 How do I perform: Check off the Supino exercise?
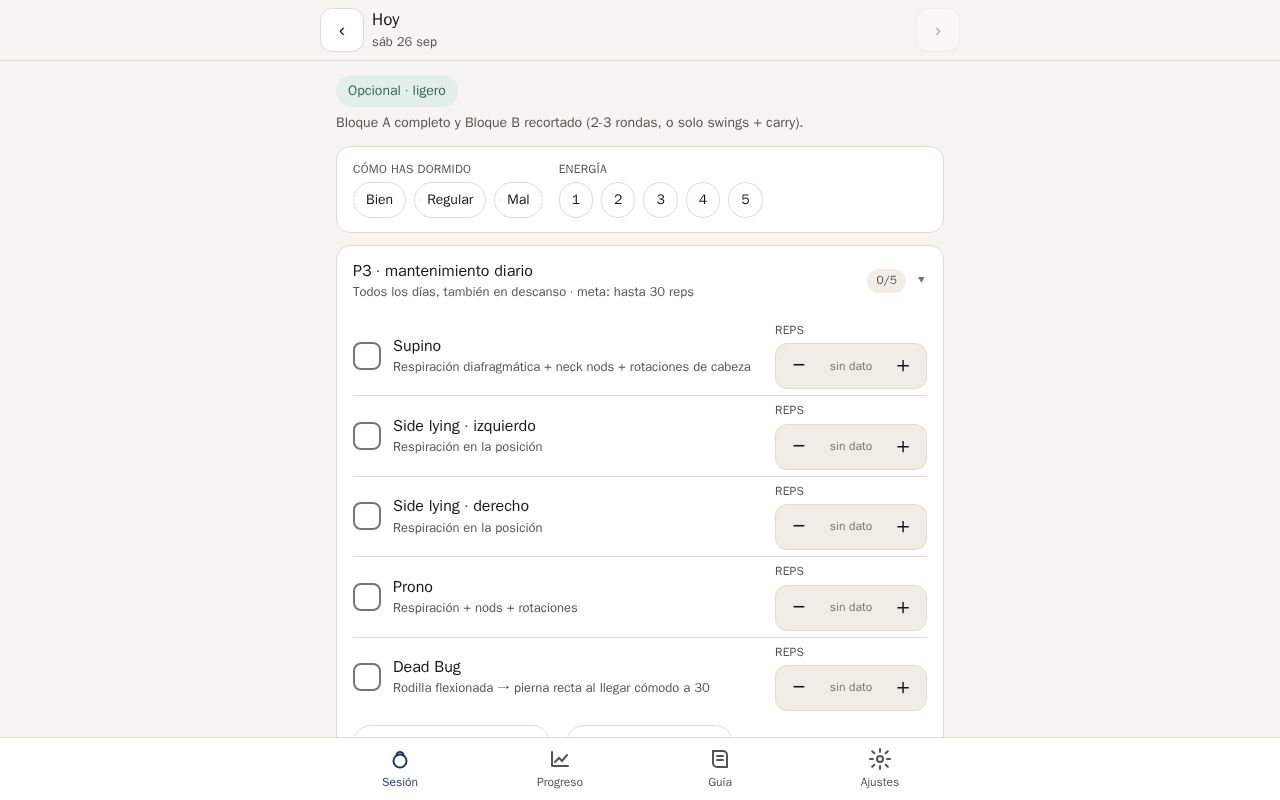[367, 356]
